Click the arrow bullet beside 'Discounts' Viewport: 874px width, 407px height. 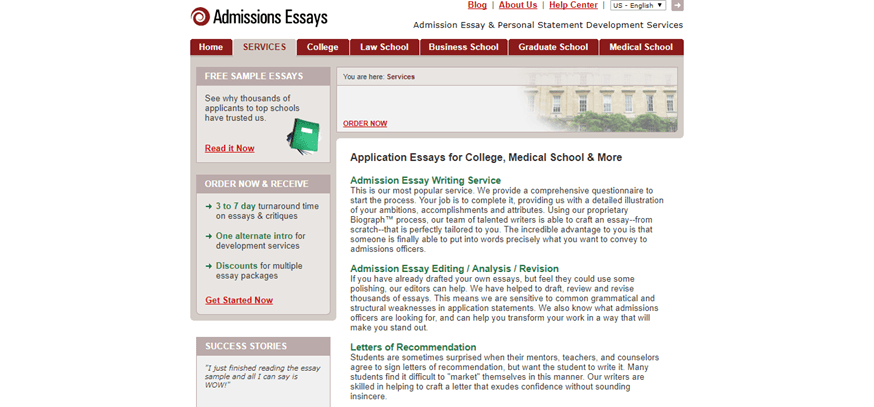click(x=208, y=266)
